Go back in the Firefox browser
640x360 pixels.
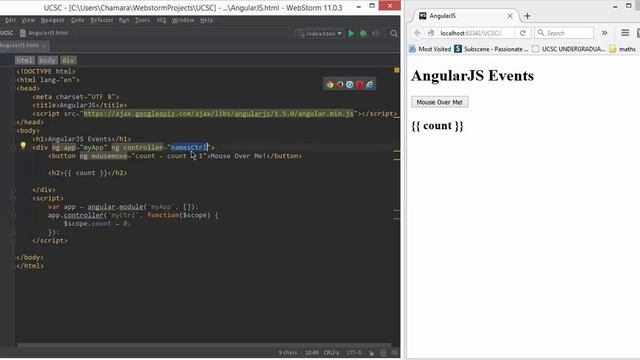point(417,33)
